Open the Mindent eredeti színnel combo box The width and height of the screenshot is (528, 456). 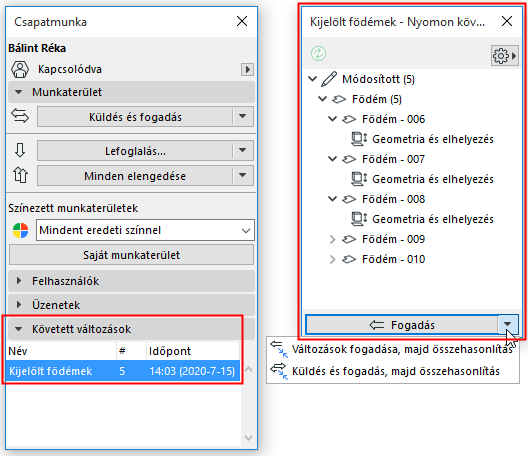pos(145,230)
